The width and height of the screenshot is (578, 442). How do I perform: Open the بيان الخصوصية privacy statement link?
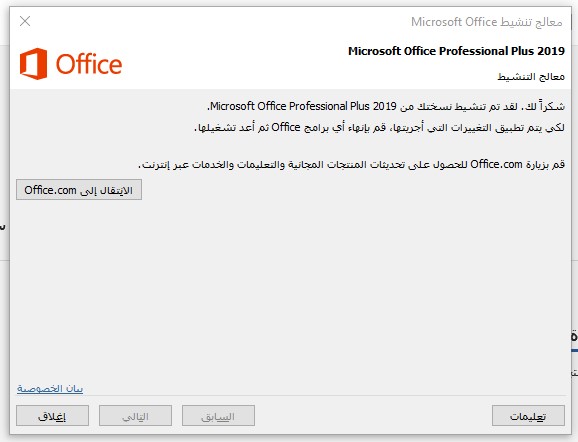coord(50,389)
